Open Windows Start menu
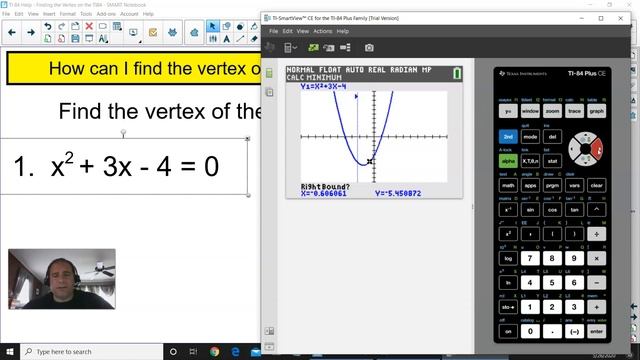This screenshot has width=640, height=360. [10, 351]
